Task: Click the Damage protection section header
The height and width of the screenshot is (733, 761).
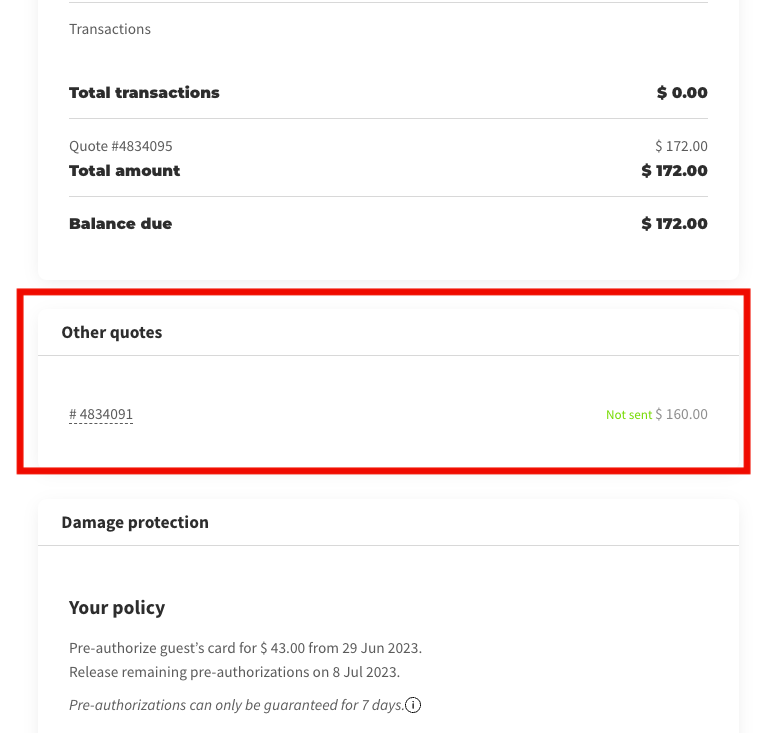Action: [135, 522]
